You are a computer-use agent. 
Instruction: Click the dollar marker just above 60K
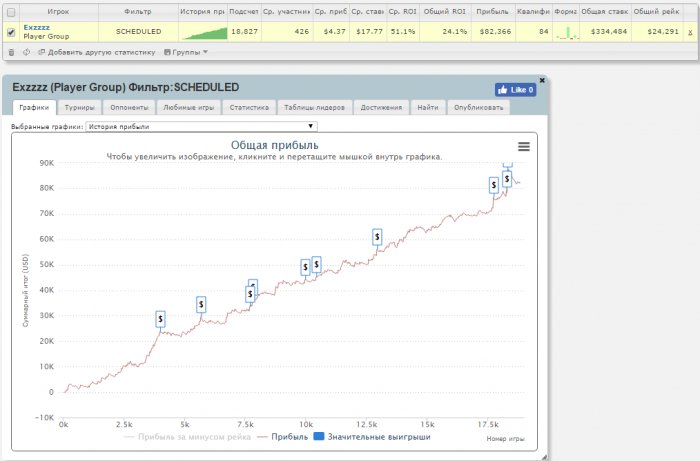[377, 237]
